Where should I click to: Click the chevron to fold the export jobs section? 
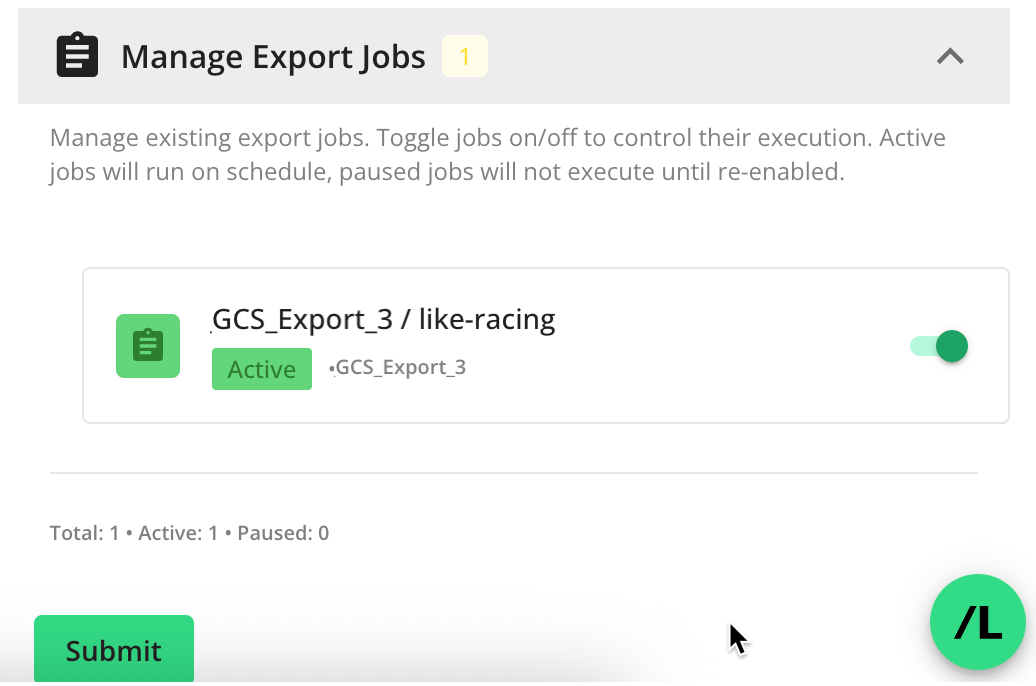[949, 57]
